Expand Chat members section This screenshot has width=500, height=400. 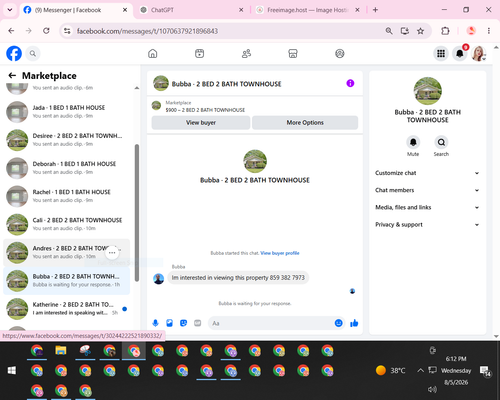[x=427, y=190]
